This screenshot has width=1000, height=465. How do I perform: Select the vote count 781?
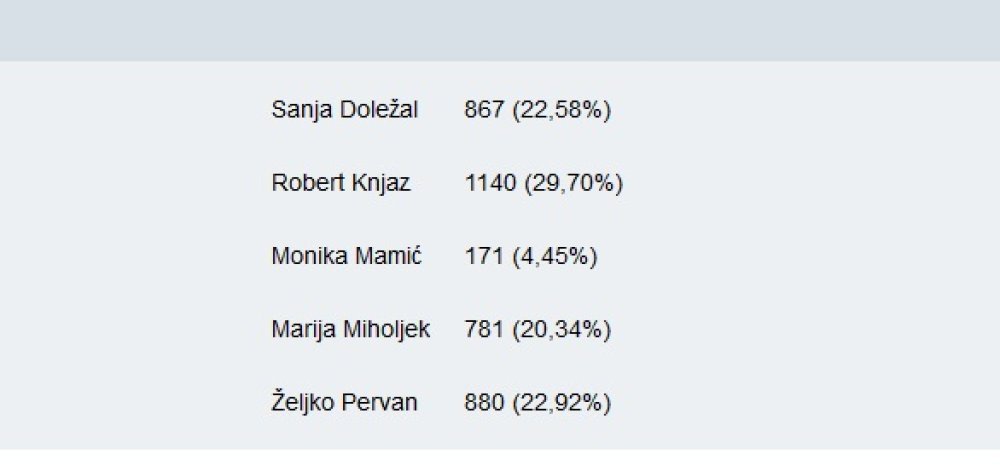coord(485,330)
